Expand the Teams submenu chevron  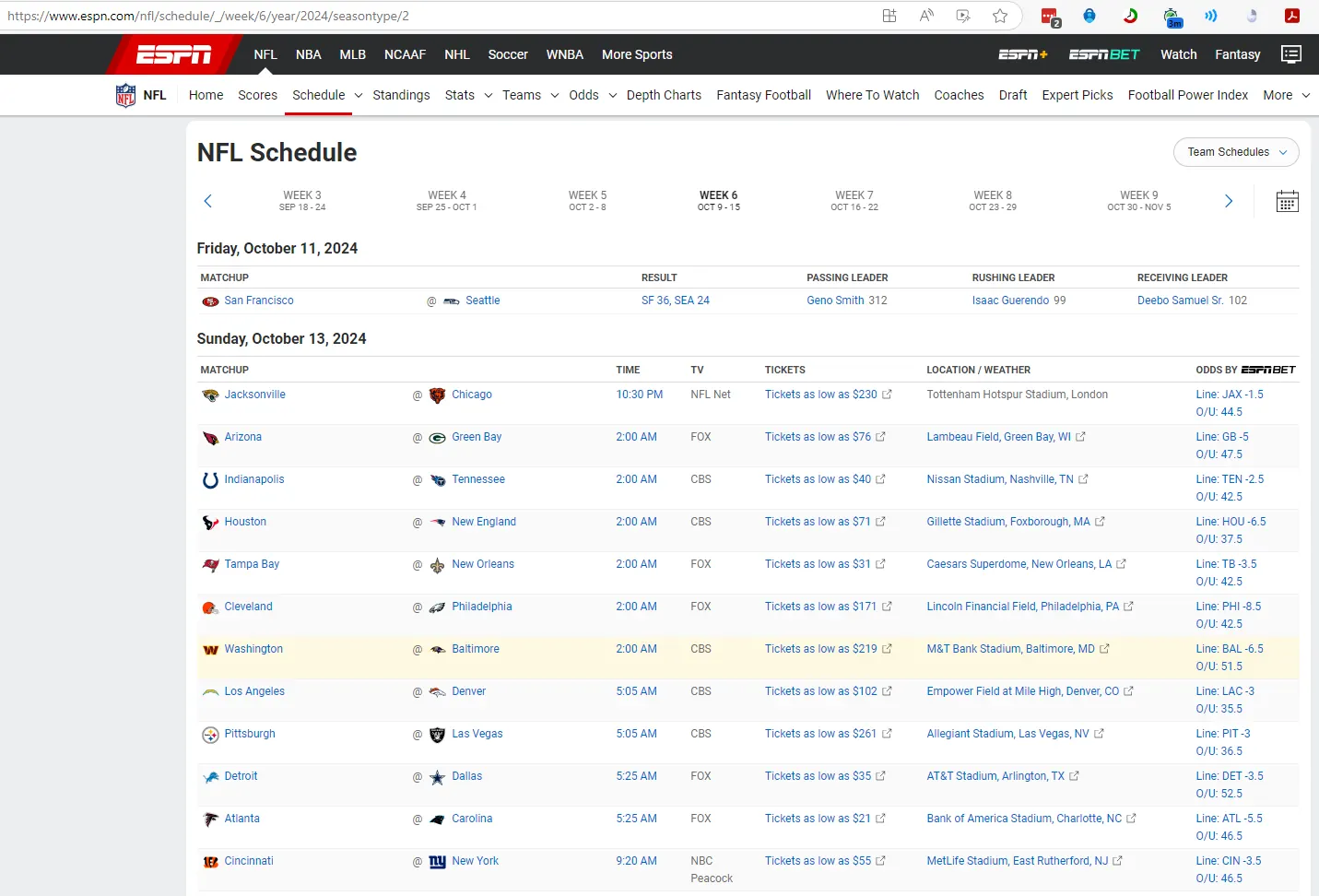tap(554, 95)
